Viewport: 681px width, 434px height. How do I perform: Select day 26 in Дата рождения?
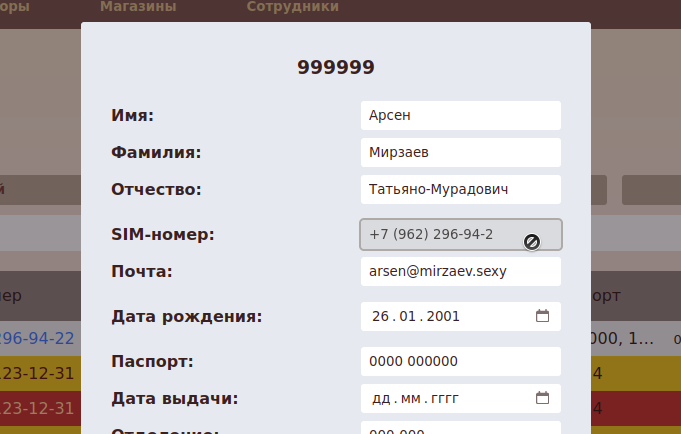[379, 317]
